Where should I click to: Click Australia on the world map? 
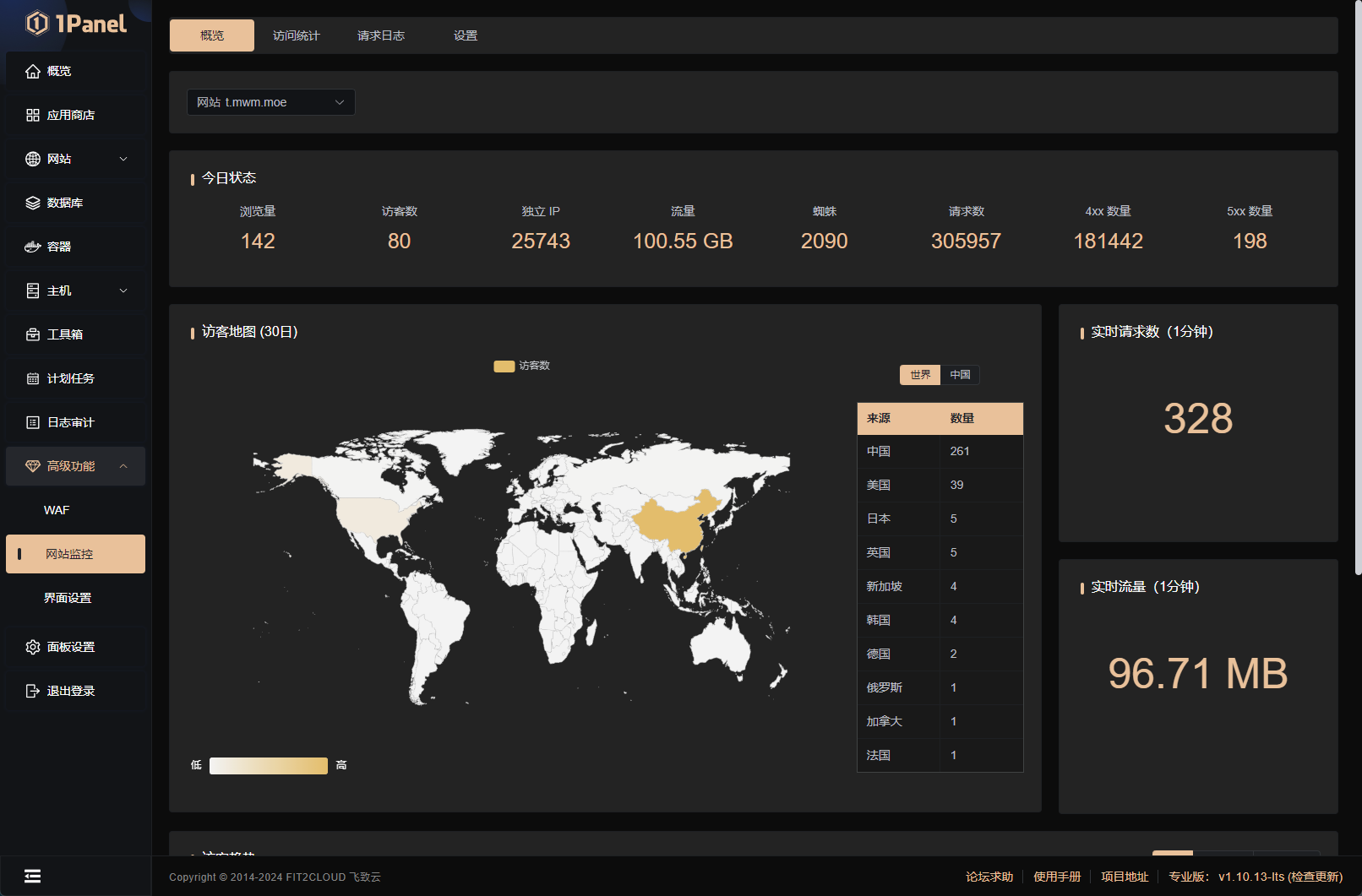720,649
